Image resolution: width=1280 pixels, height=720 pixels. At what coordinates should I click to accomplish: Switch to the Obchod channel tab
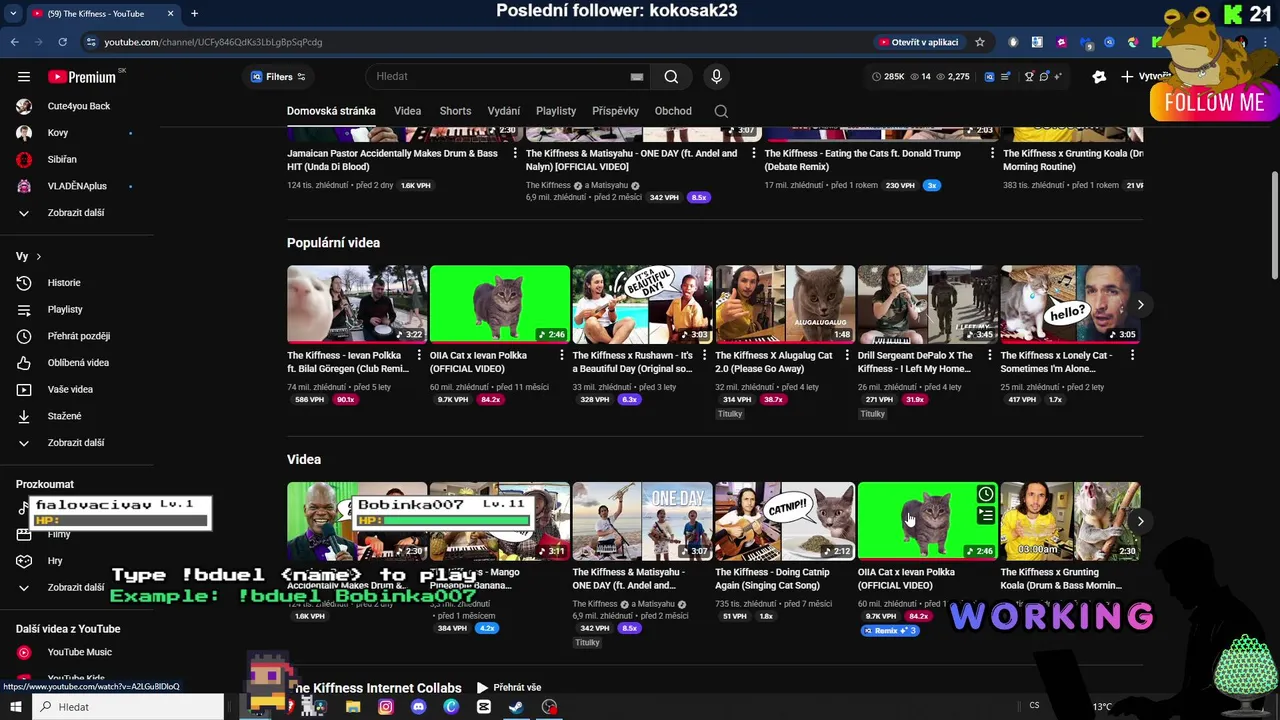coord(673,111)
